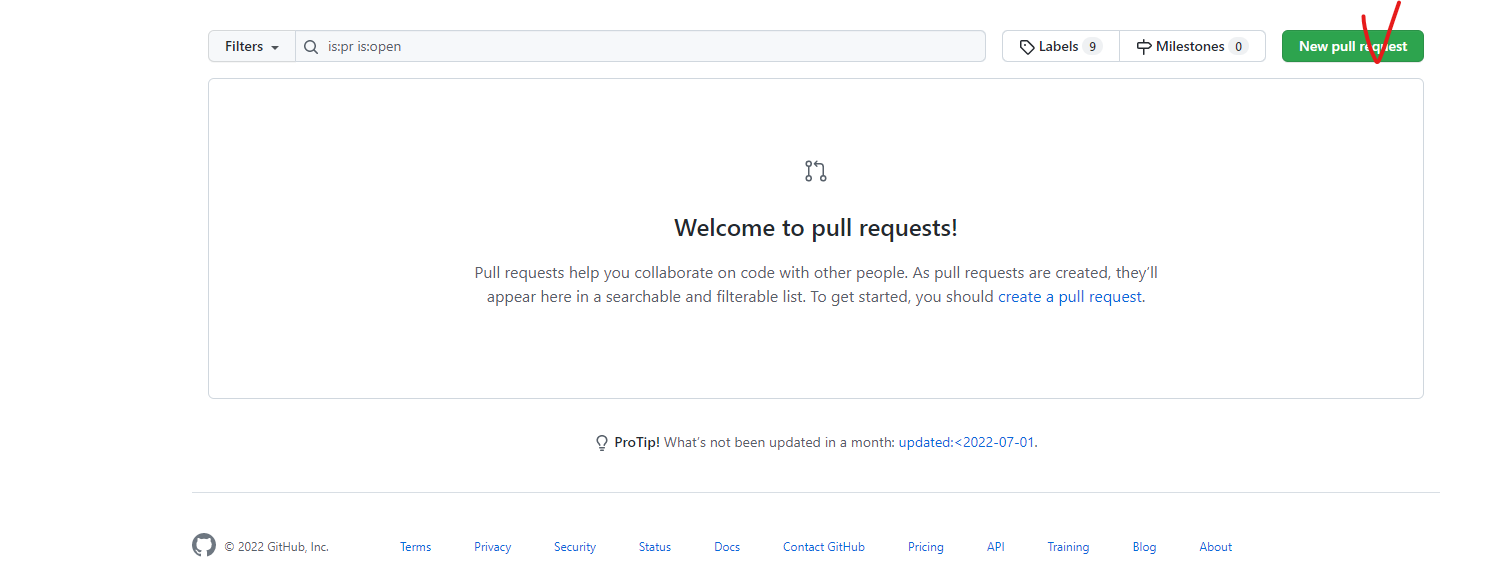Open the About footer link
The height and width of the screenshot is (585, 1489).
pyautogui.click(x=1216, y=547)
